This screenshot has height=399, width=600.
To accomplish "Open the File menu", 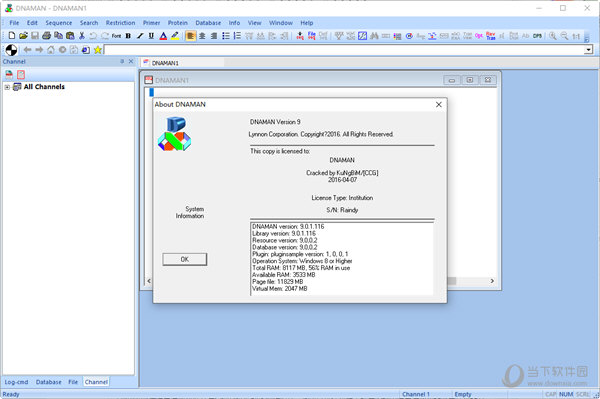I will (x=14, y=23).
